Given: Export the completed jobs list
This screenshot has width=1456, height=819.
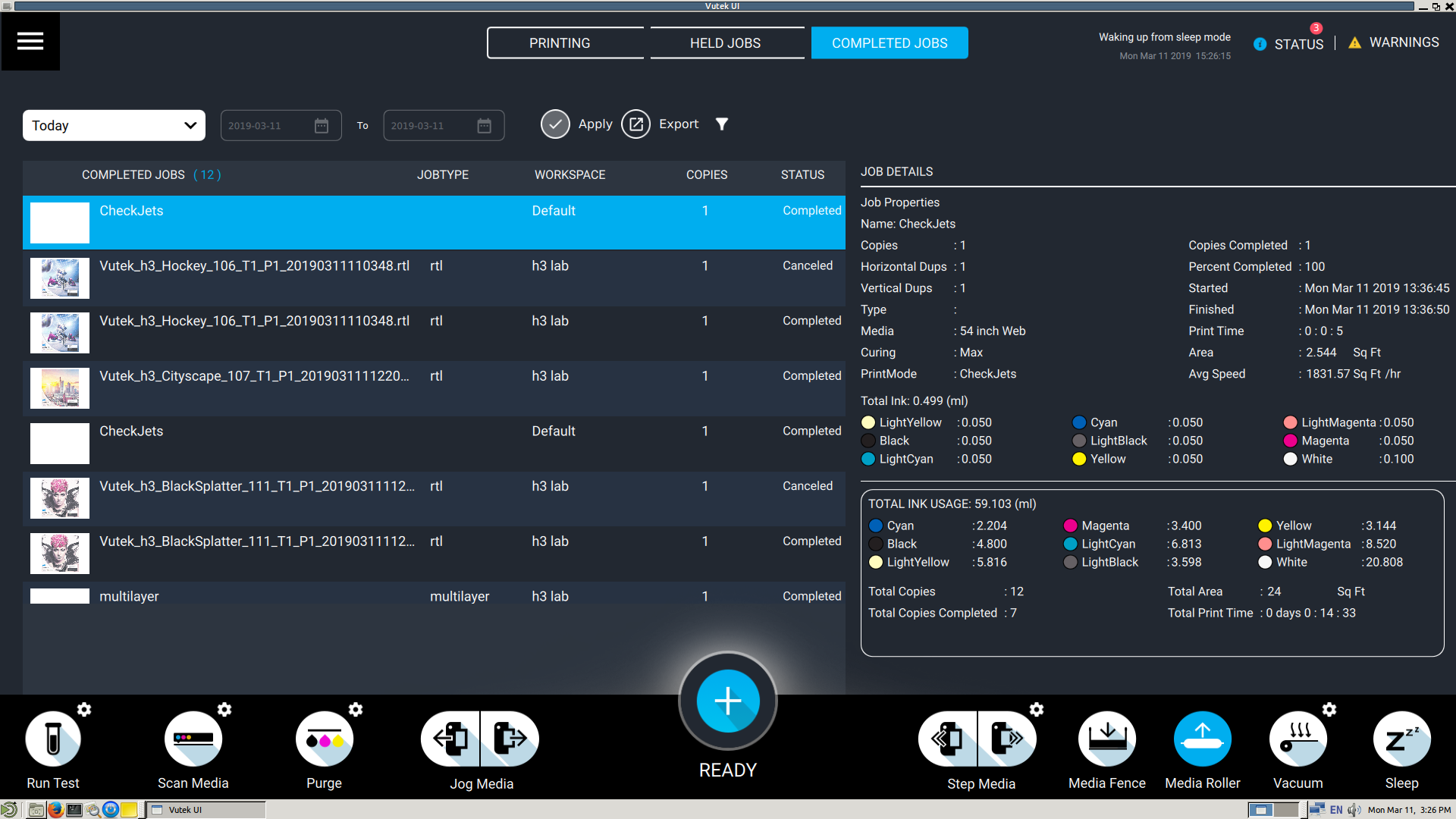Looking at the screenshot, I should click(636, 124).
